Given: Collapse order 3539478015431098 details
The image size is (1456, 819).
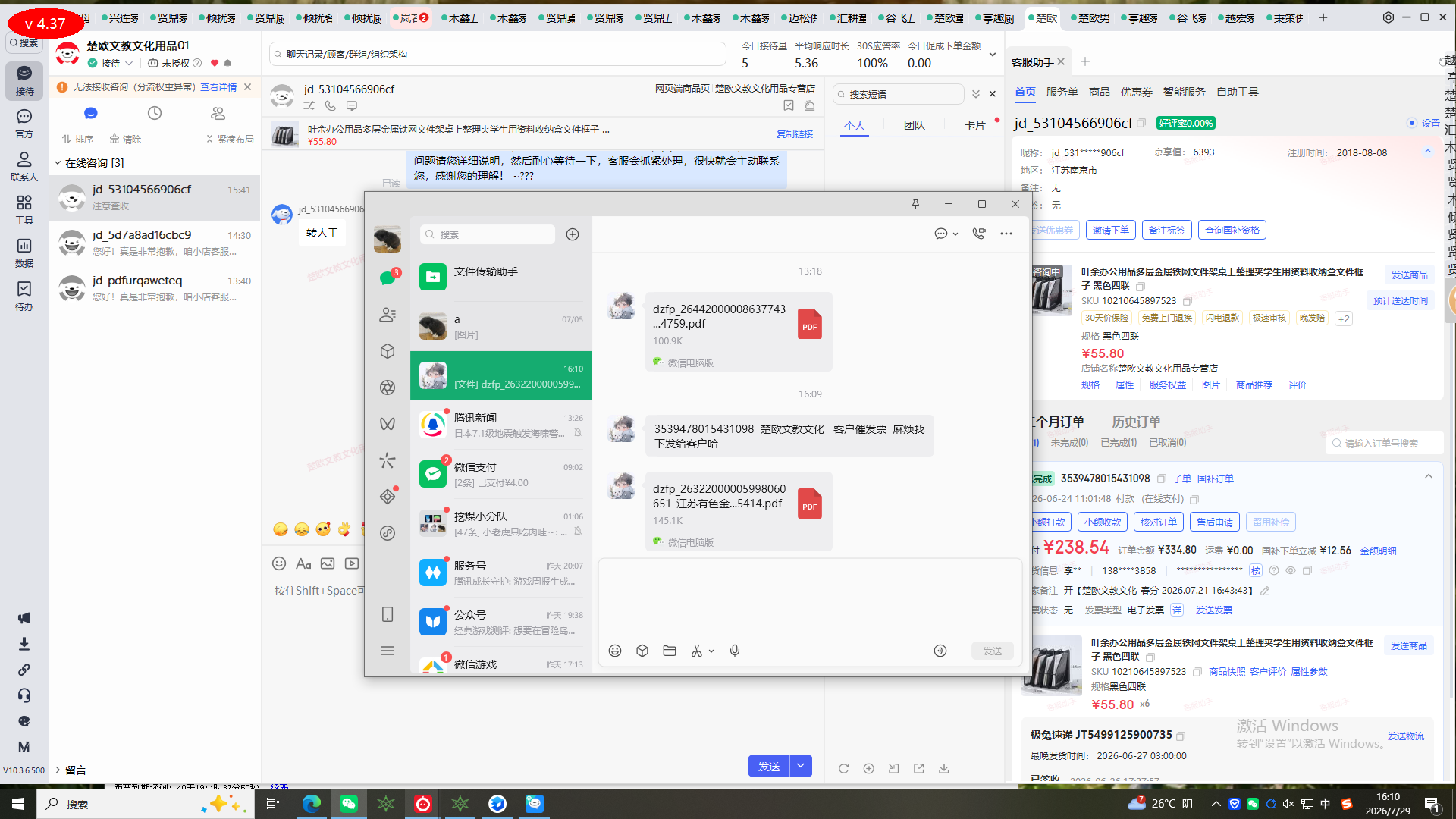Looking at the screenshot, I should tap(1429, 477).
